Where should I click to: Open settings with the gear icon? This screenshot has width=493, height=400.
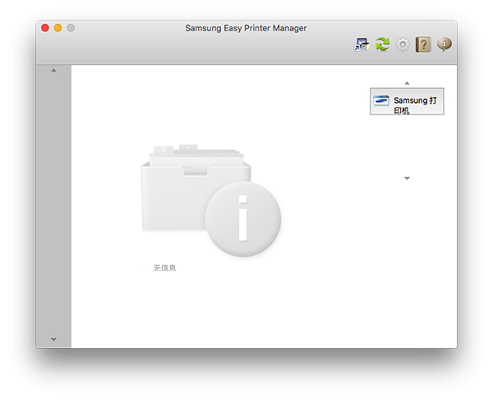[403, 44]
